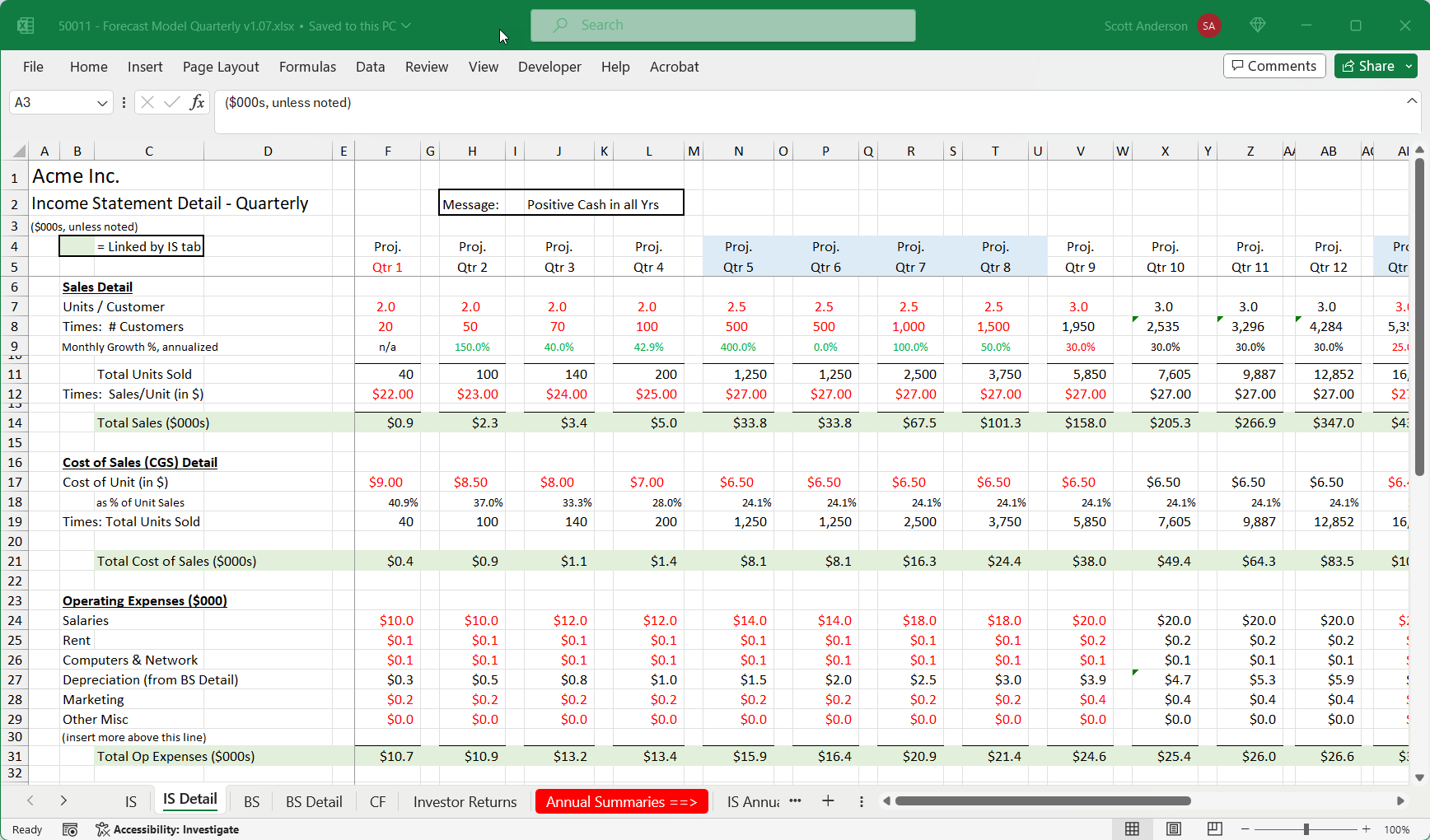The image size is (1430, 840).
Task: Open the Share button dropdown arrow
Action: (x=1409, y=66)
